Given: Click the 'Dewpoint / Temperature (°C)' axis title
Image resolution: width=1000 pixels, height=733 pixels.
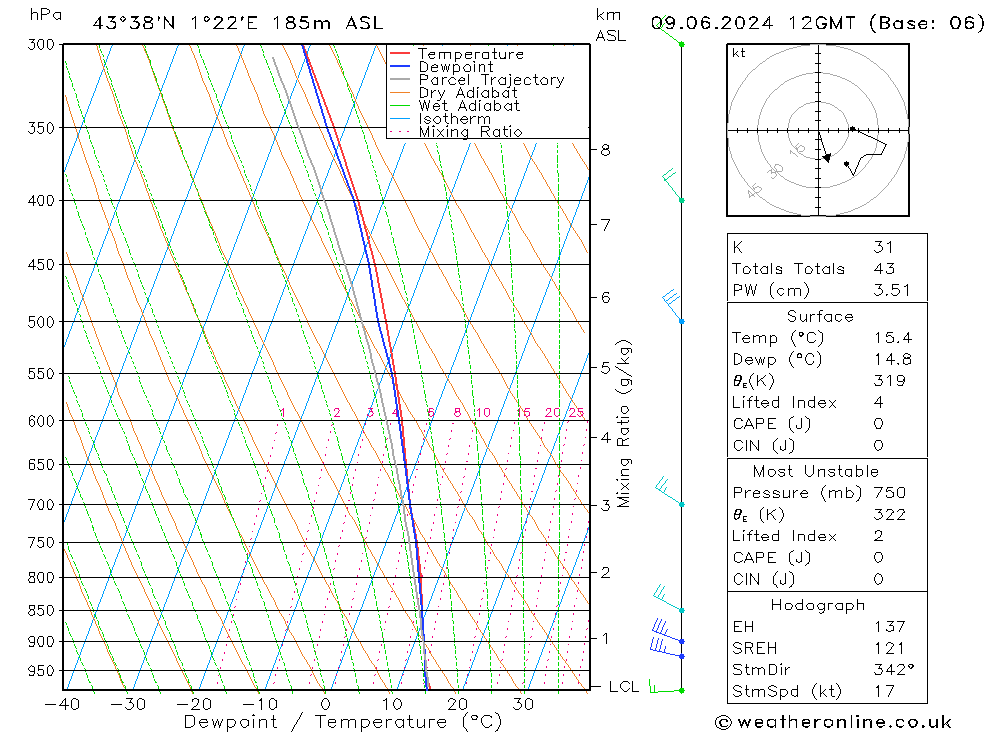Looking at the screenshot, I should point(343,722).
